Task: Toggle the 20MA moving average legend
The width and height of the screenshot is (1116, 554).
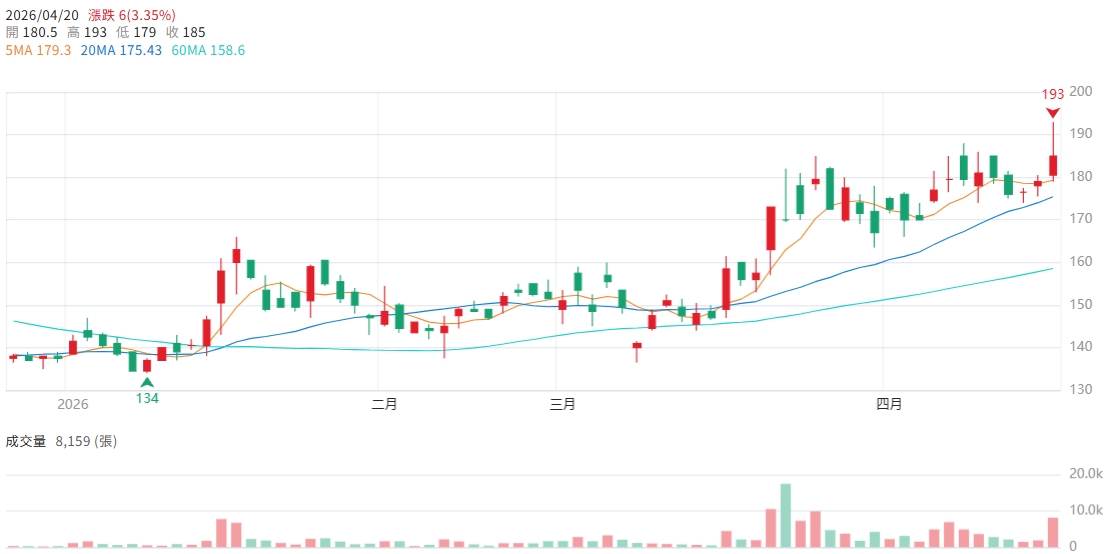Action: (121, 49)
